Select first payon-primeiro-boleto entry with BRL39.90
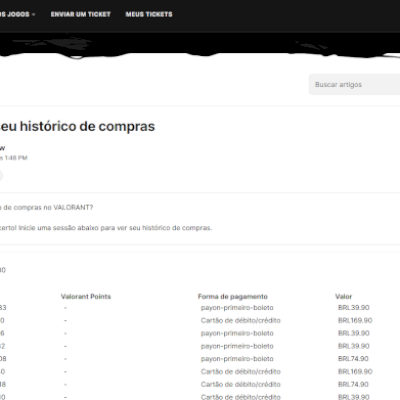The width and height of the screenshot is (400, 400). click(237, 308)
